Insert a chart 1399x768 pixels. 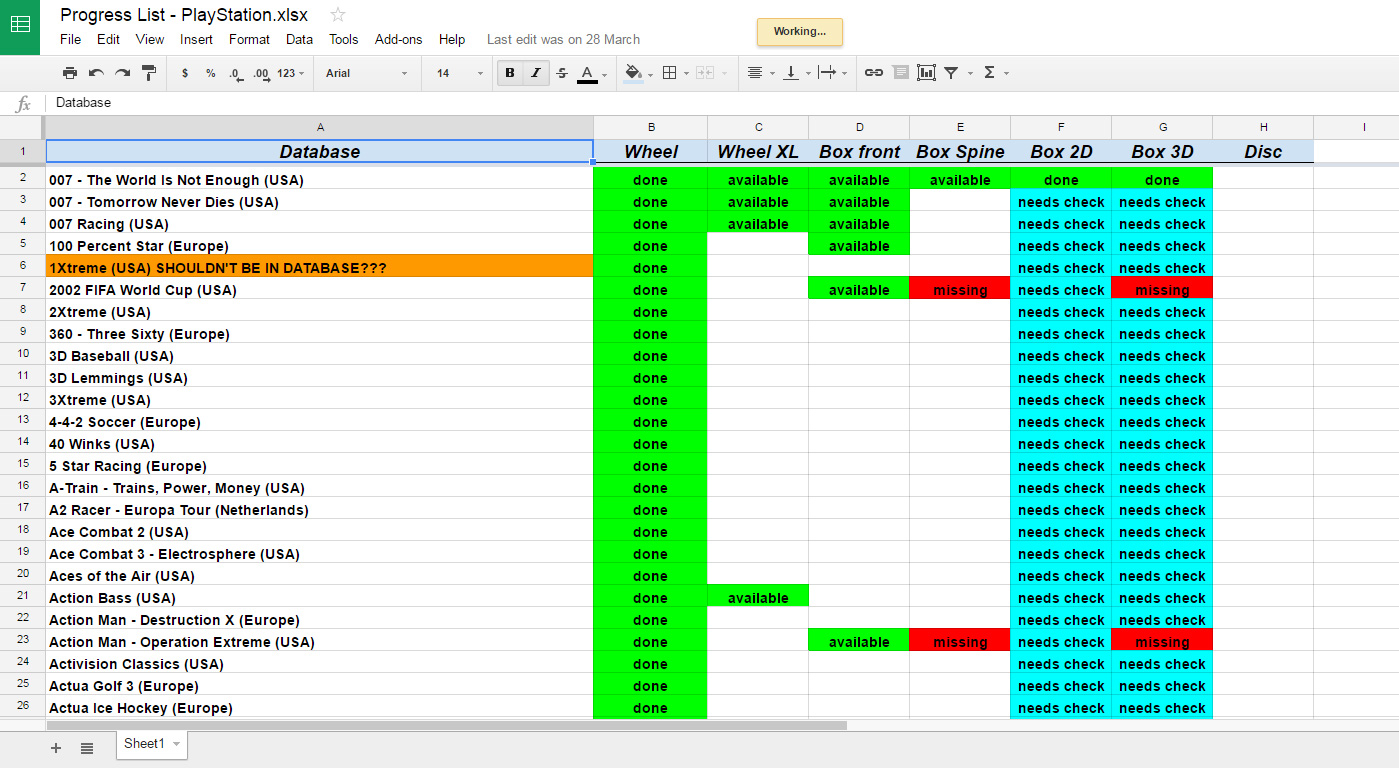point(926,73)
